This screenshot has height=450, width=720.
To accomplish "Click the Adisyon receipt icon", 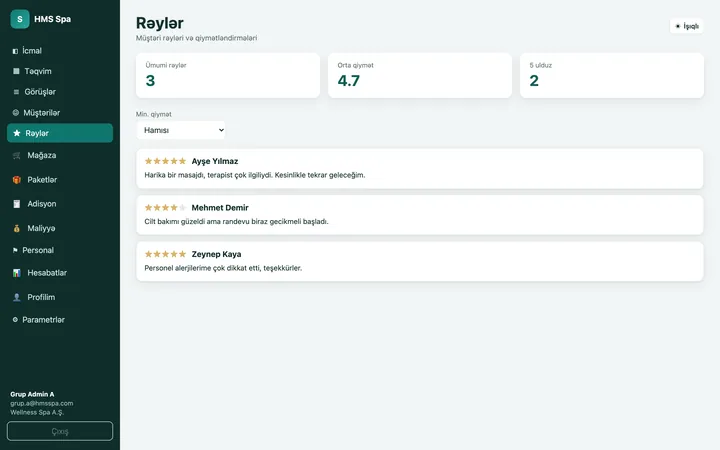I will click(17, 204).
